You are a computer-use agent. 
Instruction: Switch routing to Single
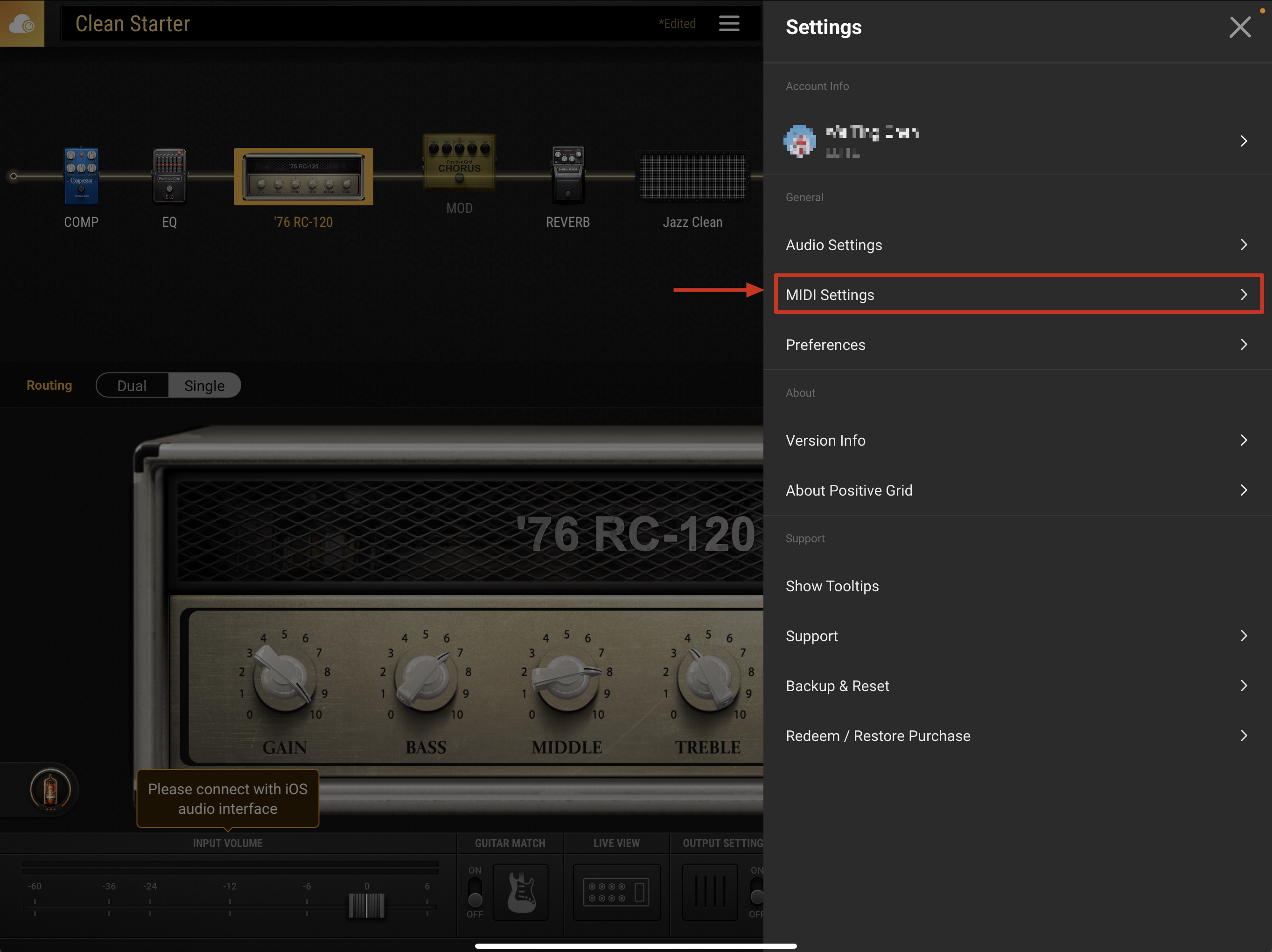coord(204,385)
